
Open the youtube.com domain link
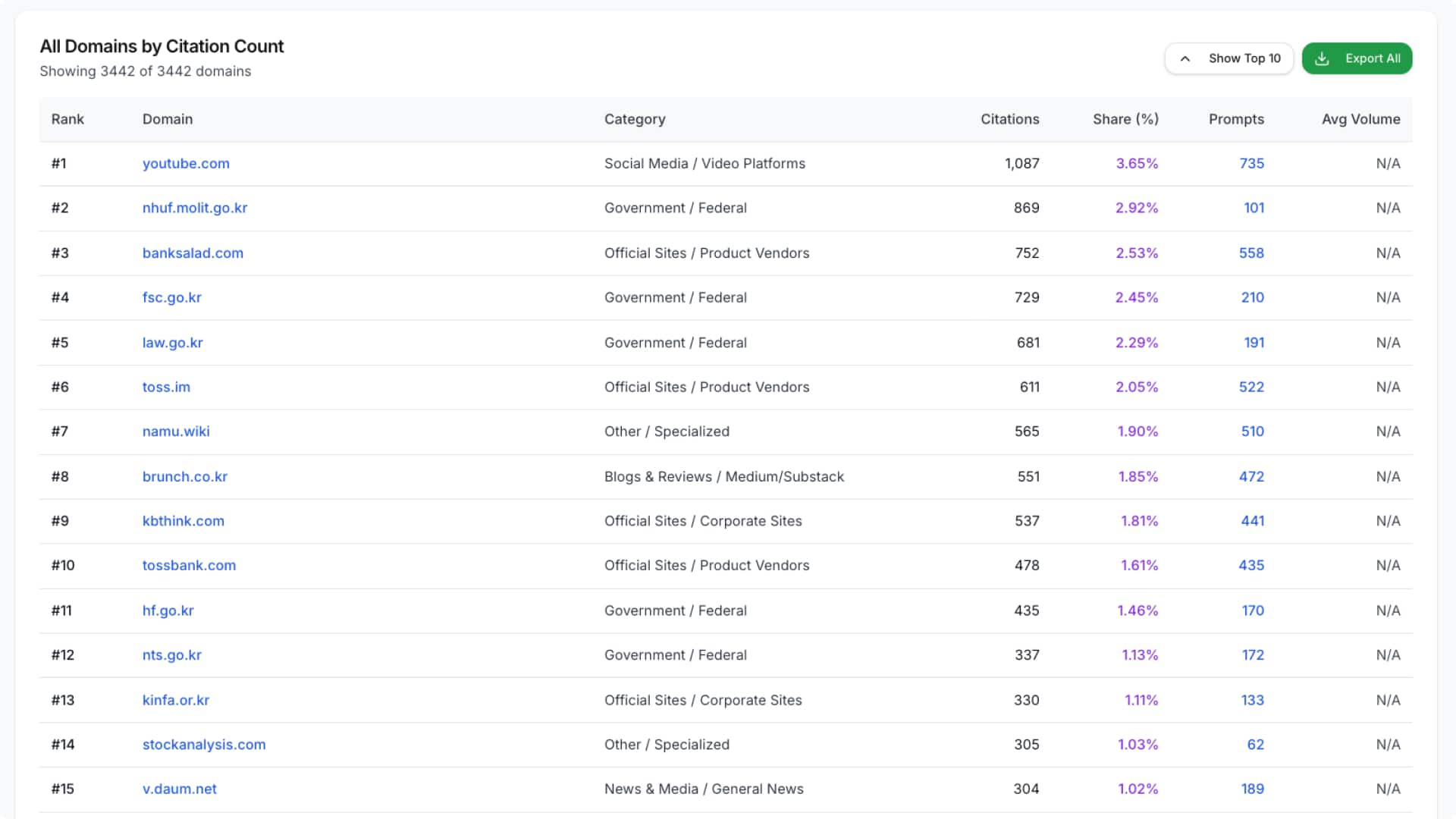tap(186, 163)
